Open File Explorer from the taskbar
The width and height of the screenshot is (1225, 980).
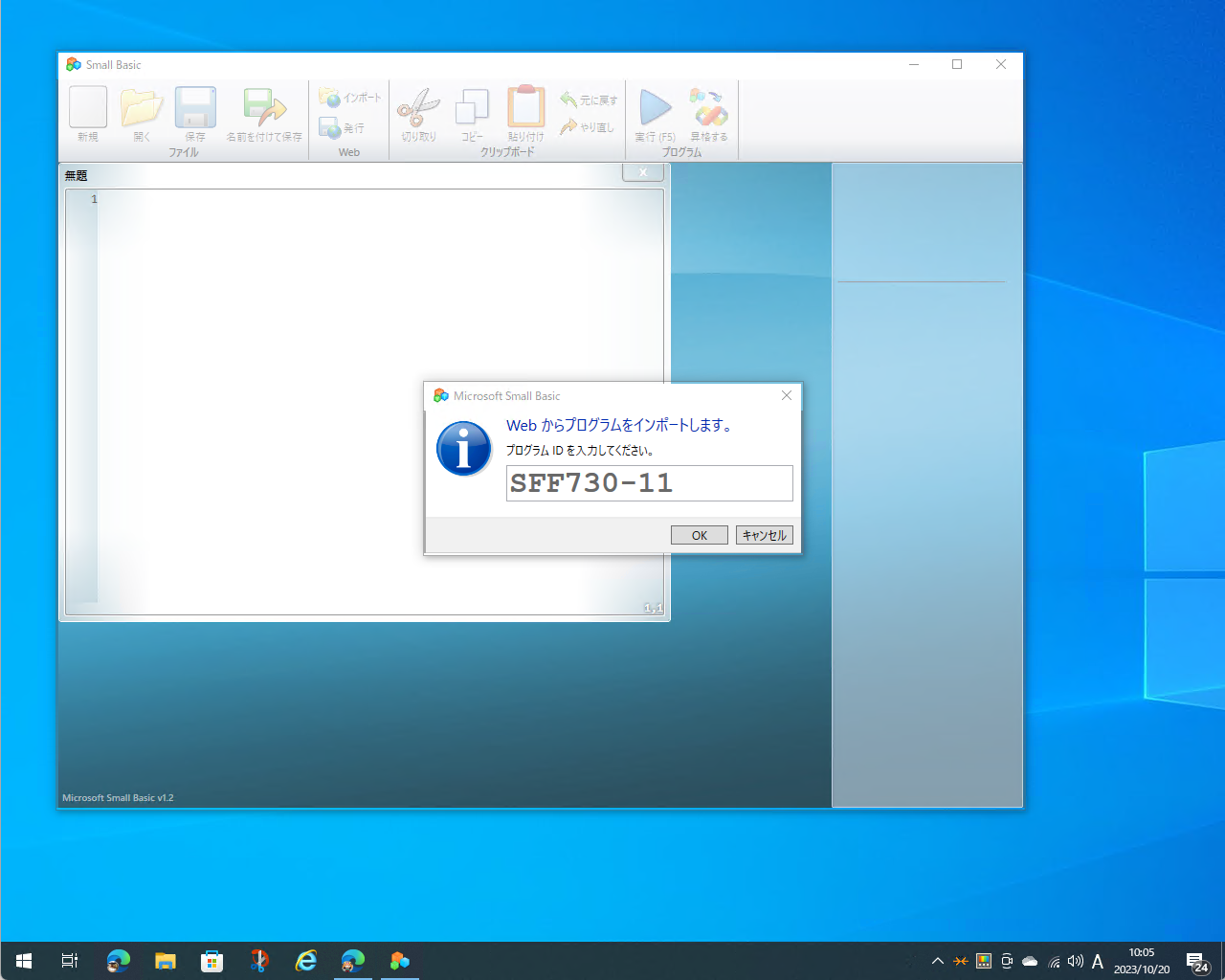click(x=166, y=961)
